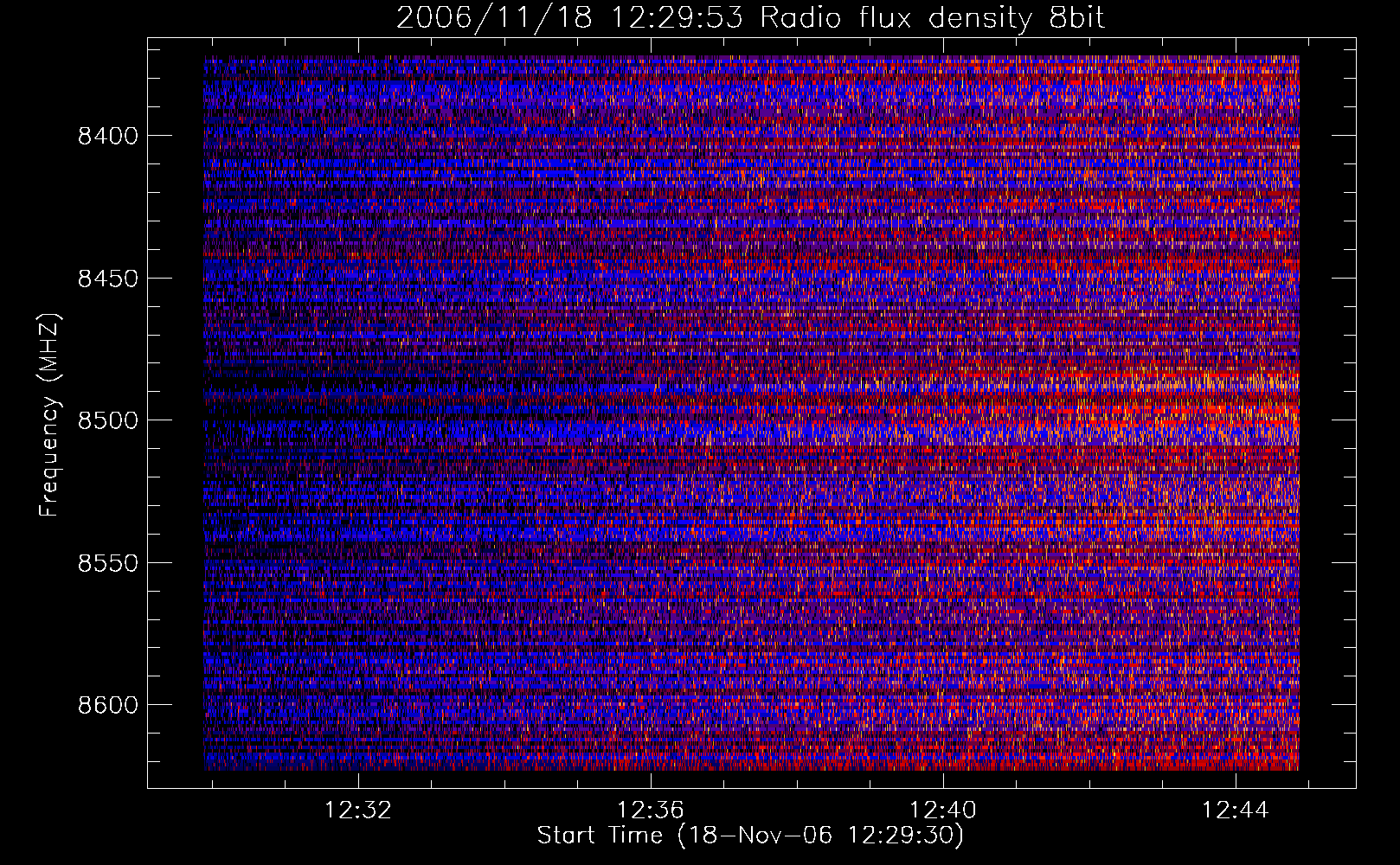Click the 12:44 time tick label

(1235, 810)
